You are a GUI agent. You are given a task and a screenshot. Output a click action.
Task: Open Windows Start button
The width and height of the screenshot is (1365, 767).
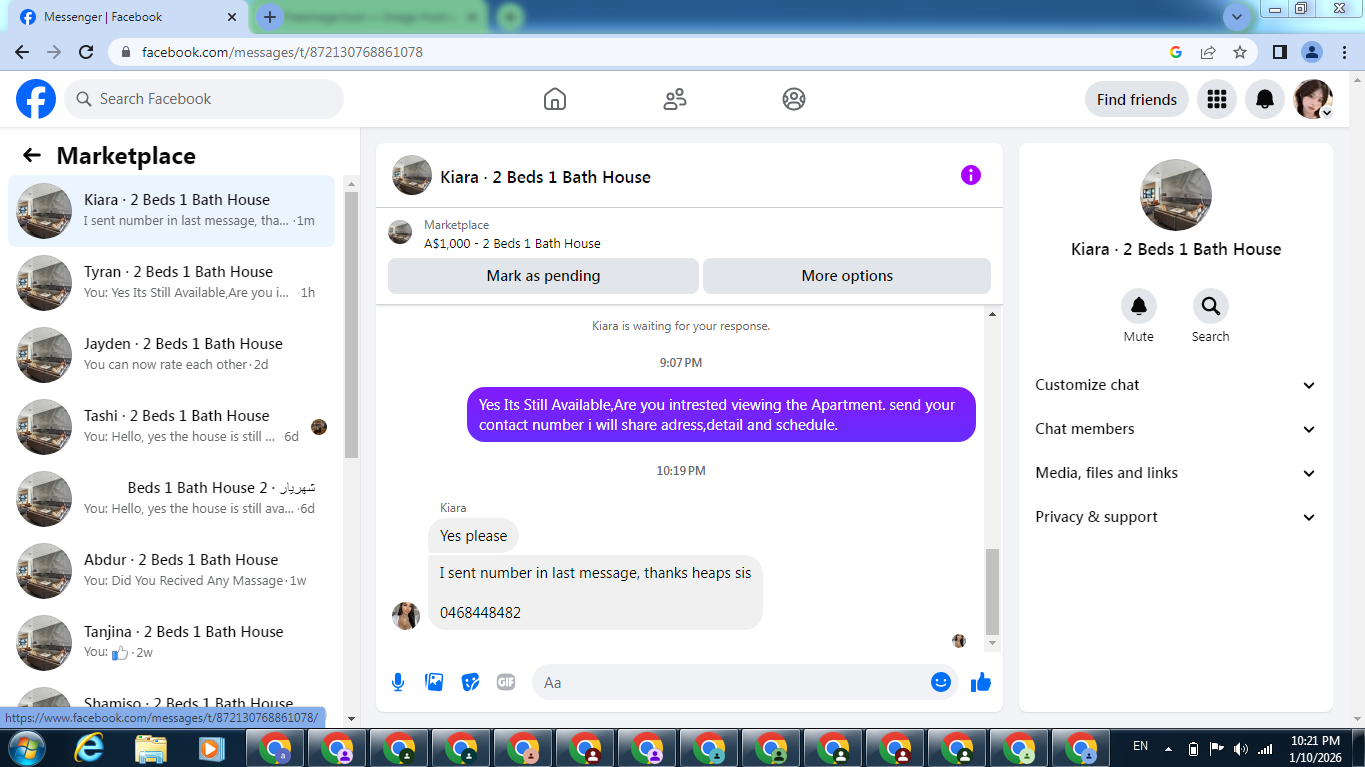point(25,748)
